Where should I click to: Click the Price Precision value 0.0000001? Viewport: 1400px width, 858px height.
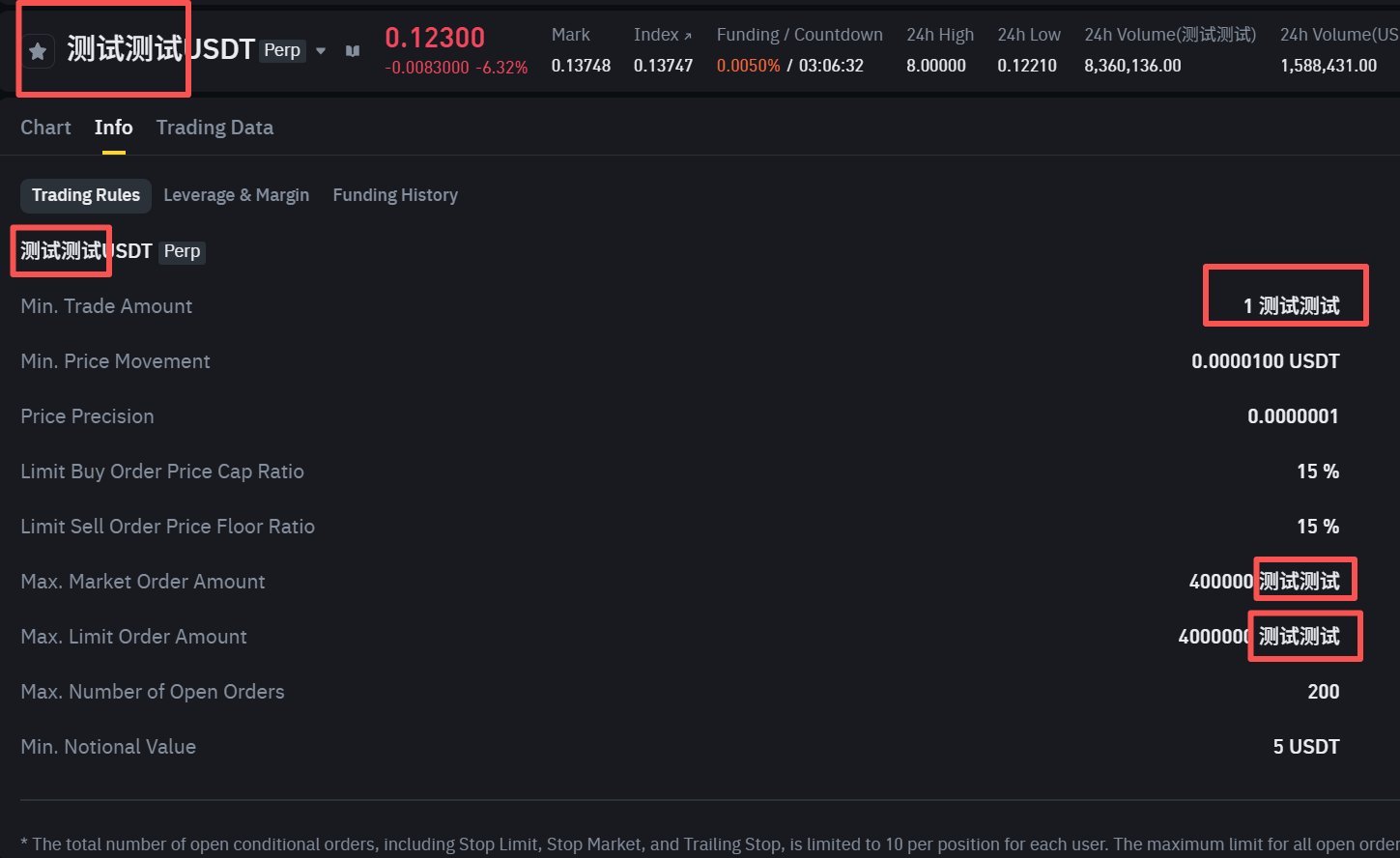pyautogui.click(x=1294, y=416)
